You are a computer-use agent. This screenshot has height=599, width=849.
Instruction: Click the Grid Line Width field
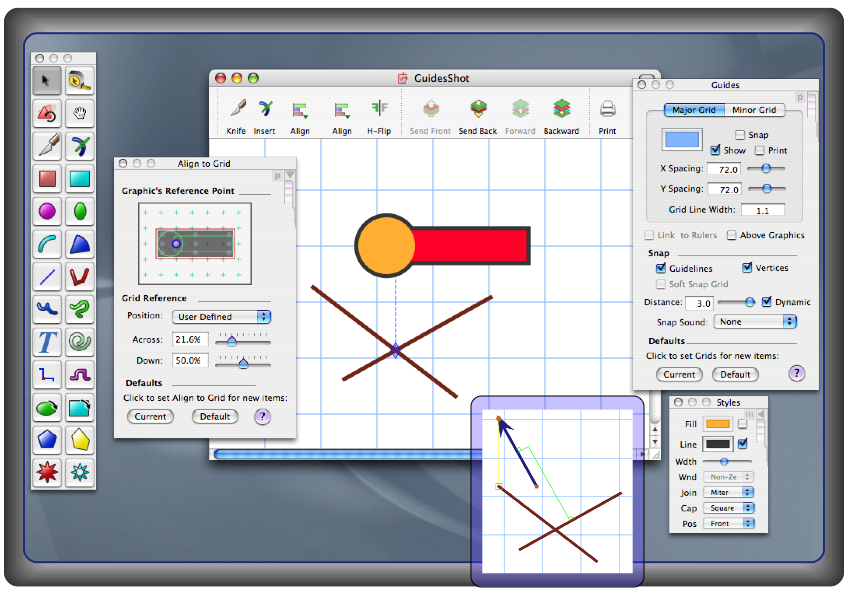click(763, 210)
